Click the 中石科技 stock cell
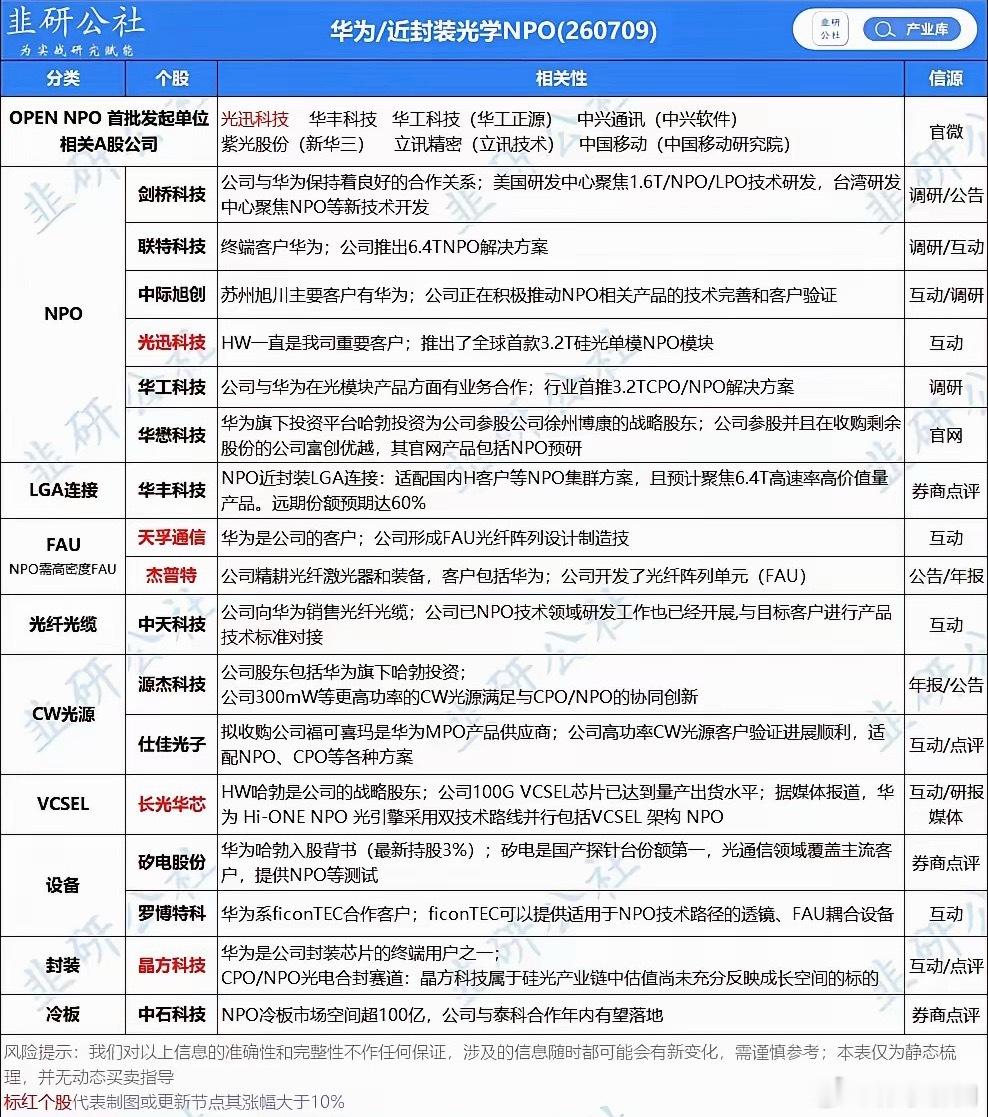The height and width of the screenshot is (1117, 988). pos(172,1014)
